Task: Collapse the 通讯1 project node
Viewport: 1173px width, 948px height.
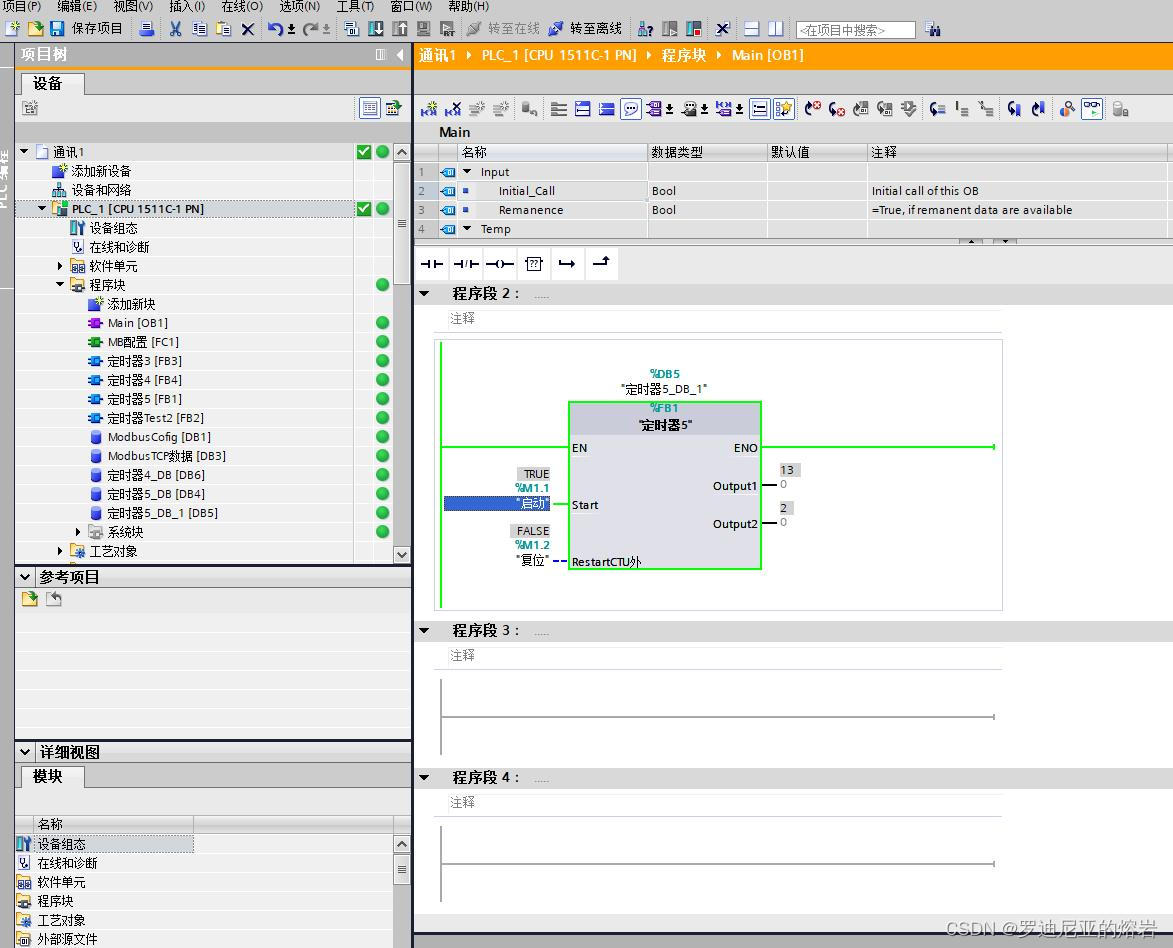Action: 24,152
